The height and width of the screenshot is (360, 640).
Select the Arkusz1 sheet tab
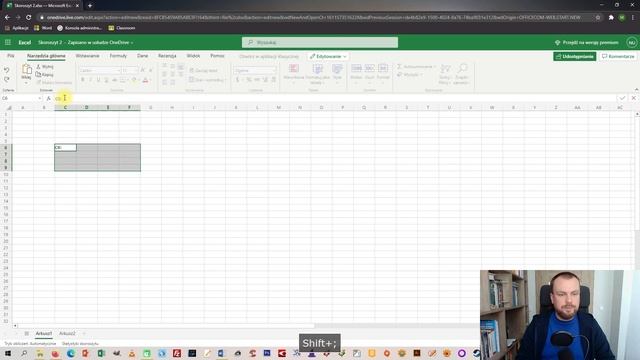44,333
